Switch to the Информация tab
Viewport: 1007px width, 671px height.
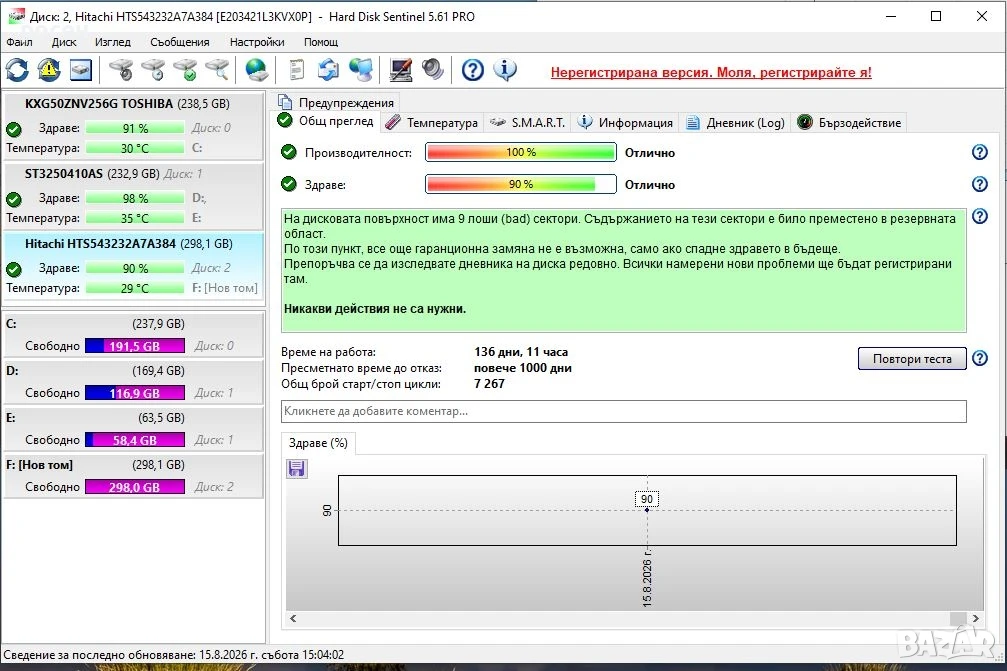tap(625, 123)
